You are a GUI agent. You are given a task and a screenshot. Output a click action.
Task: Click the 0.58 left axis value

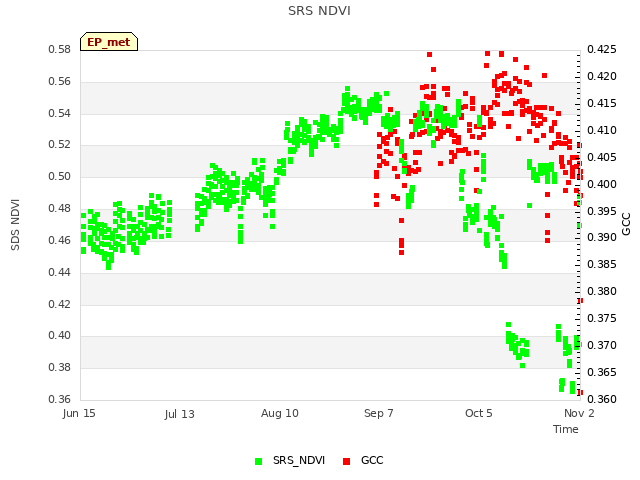tap(60, 49)
